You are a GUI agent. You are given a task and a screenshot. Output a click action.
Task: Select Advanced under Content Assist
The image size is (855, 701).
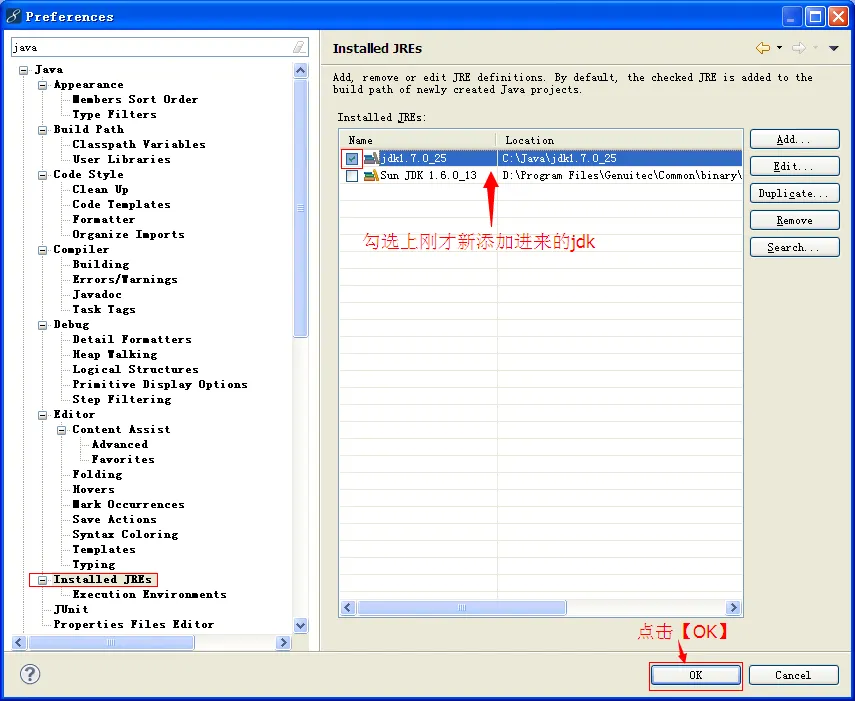[119, 444]
